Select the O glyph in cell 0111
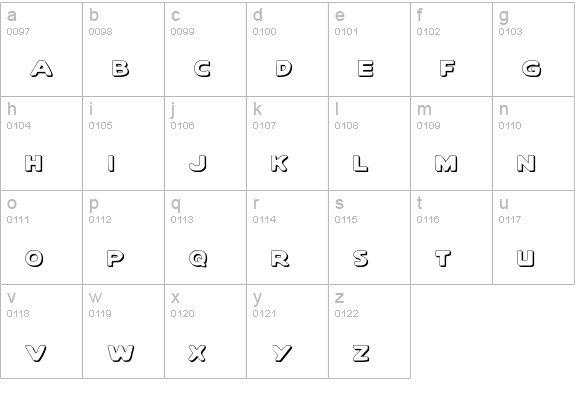Image resolution: width=575 pixels, height=414 pixels. tap(34, 258)
